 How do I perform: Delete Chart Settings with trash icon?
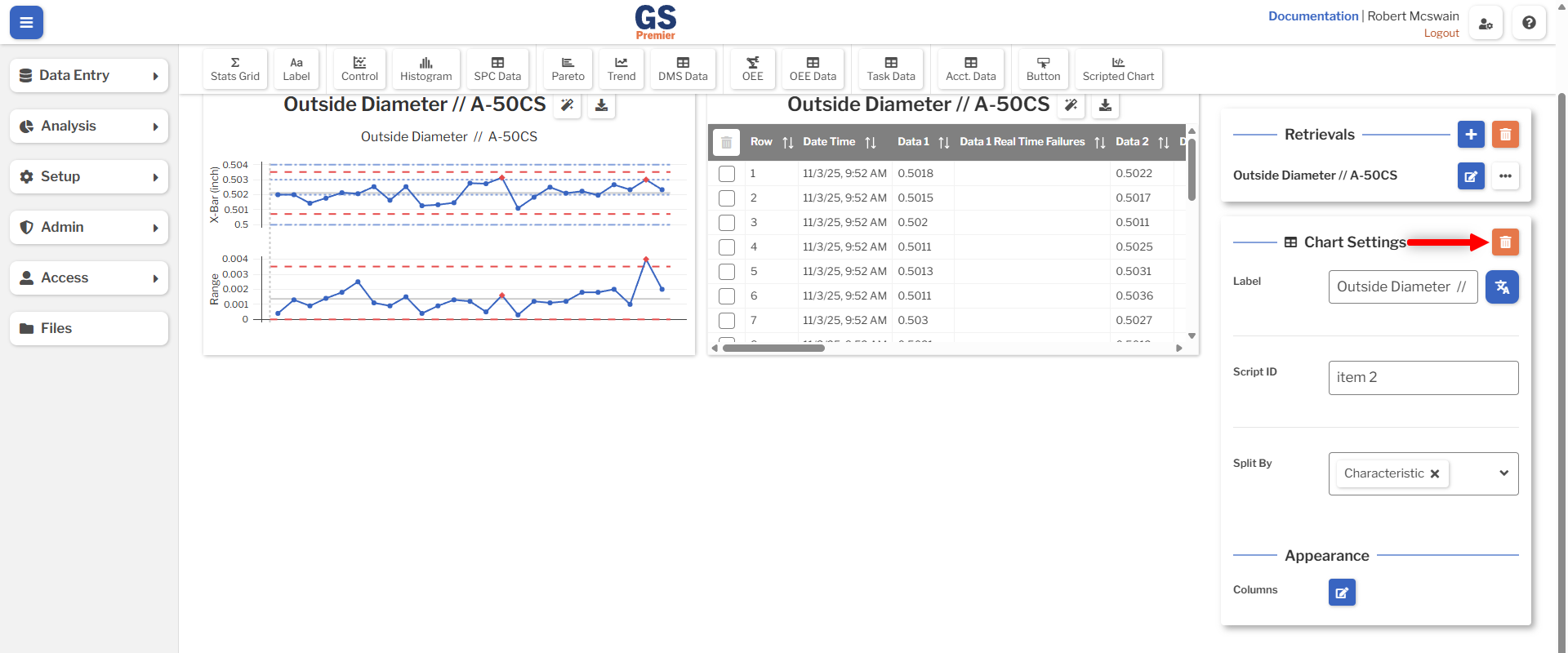click(1505, 242)
